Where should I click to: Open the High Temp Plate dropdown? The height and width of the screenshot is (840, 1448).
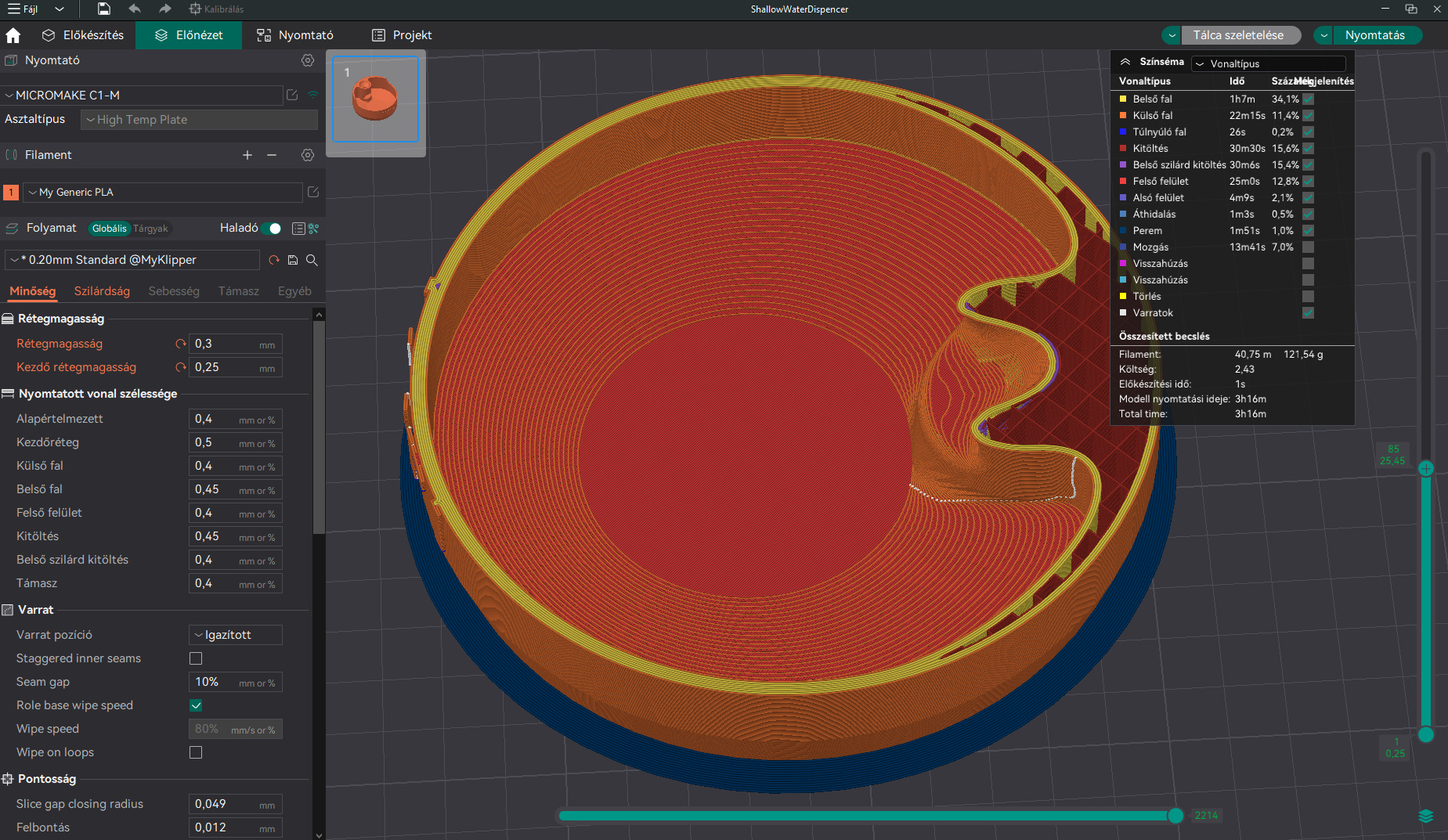[x=198, y=120]
